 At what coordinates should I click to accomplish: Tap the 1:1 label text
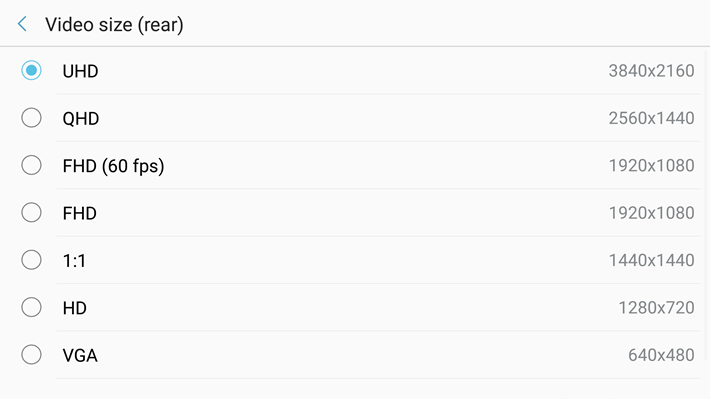pos(74,261)
